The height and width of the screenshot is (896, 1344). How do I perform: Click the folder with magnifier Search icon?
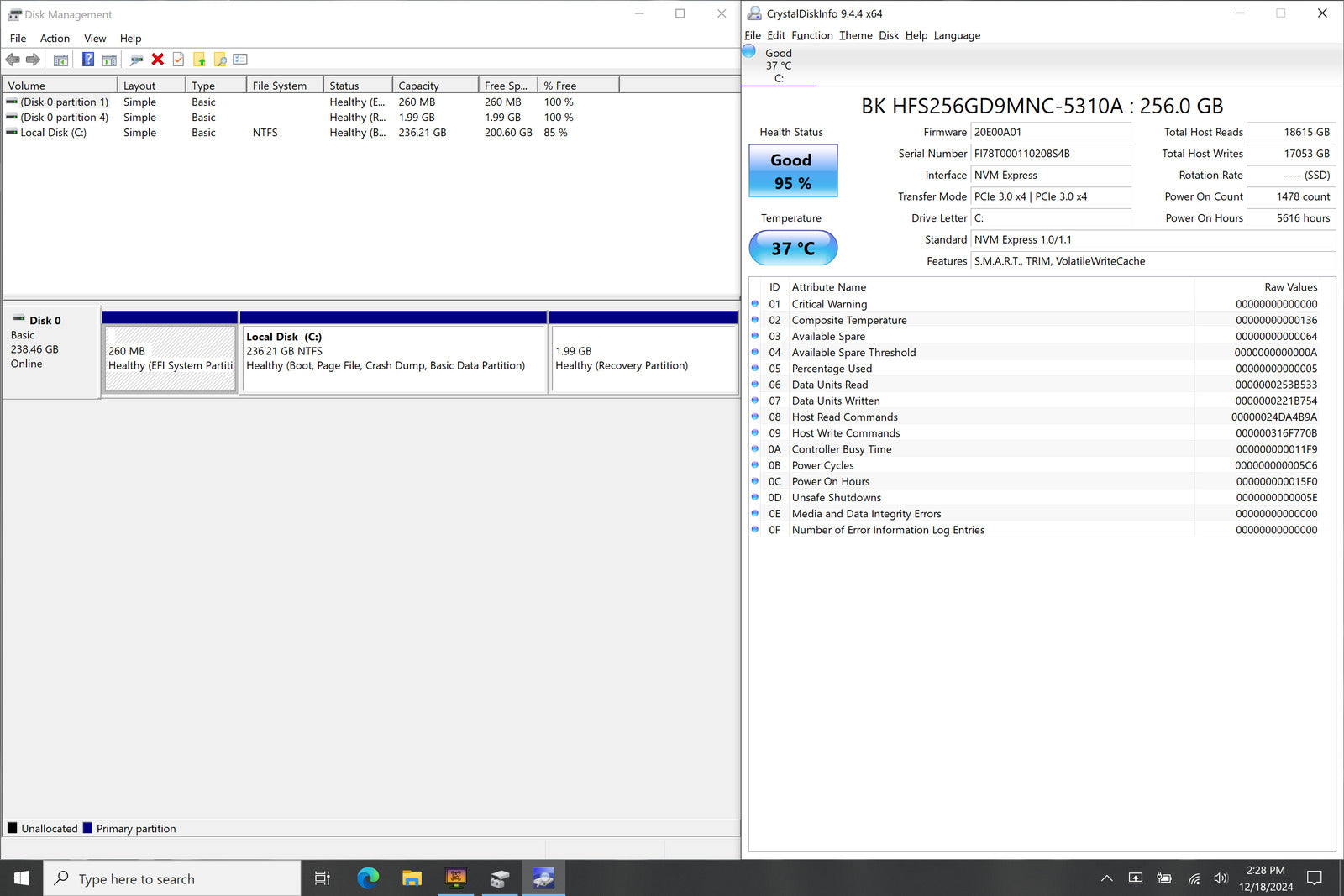point(220,60)
